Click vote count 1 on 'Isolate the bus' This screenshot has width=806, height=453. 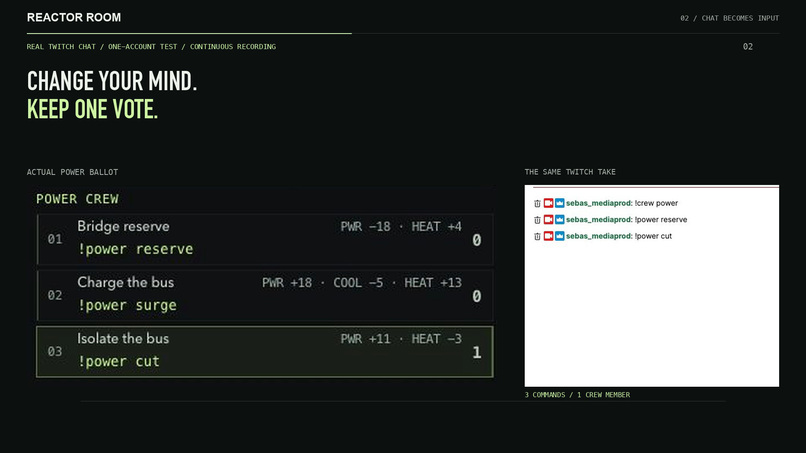coord(477,352)
